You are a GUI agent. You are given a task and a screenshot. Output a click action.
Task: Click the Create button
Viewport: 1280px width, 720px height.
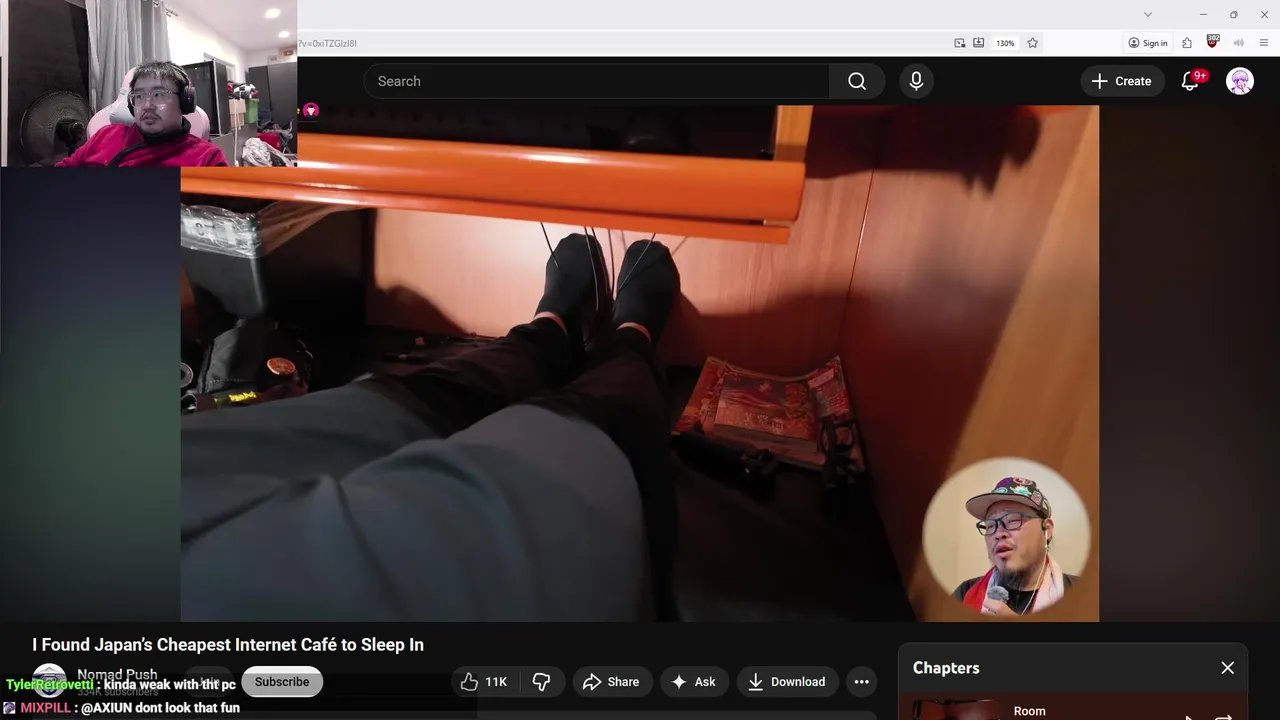tap(1122, 81)
